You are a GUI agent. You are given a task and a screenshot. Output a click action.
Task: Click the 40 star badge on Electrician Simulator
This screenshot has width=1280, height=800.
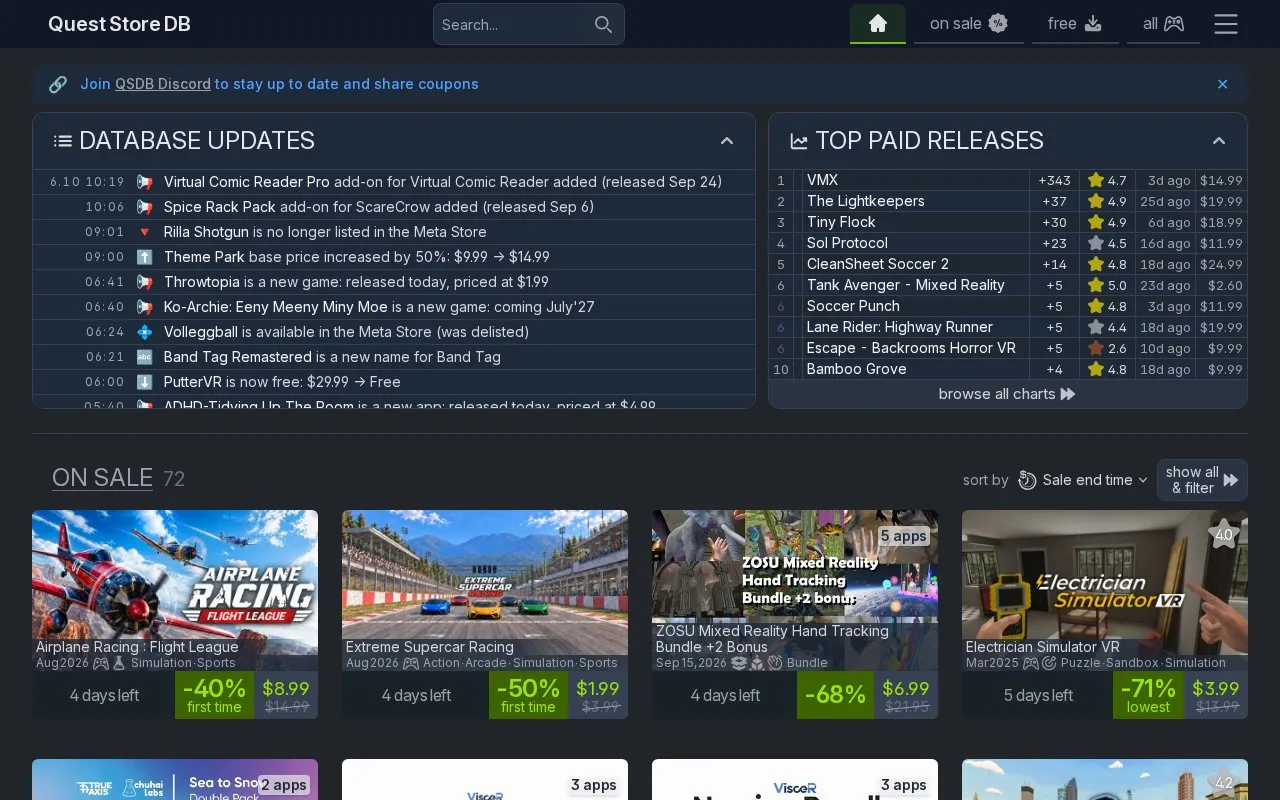point(1224,534)
